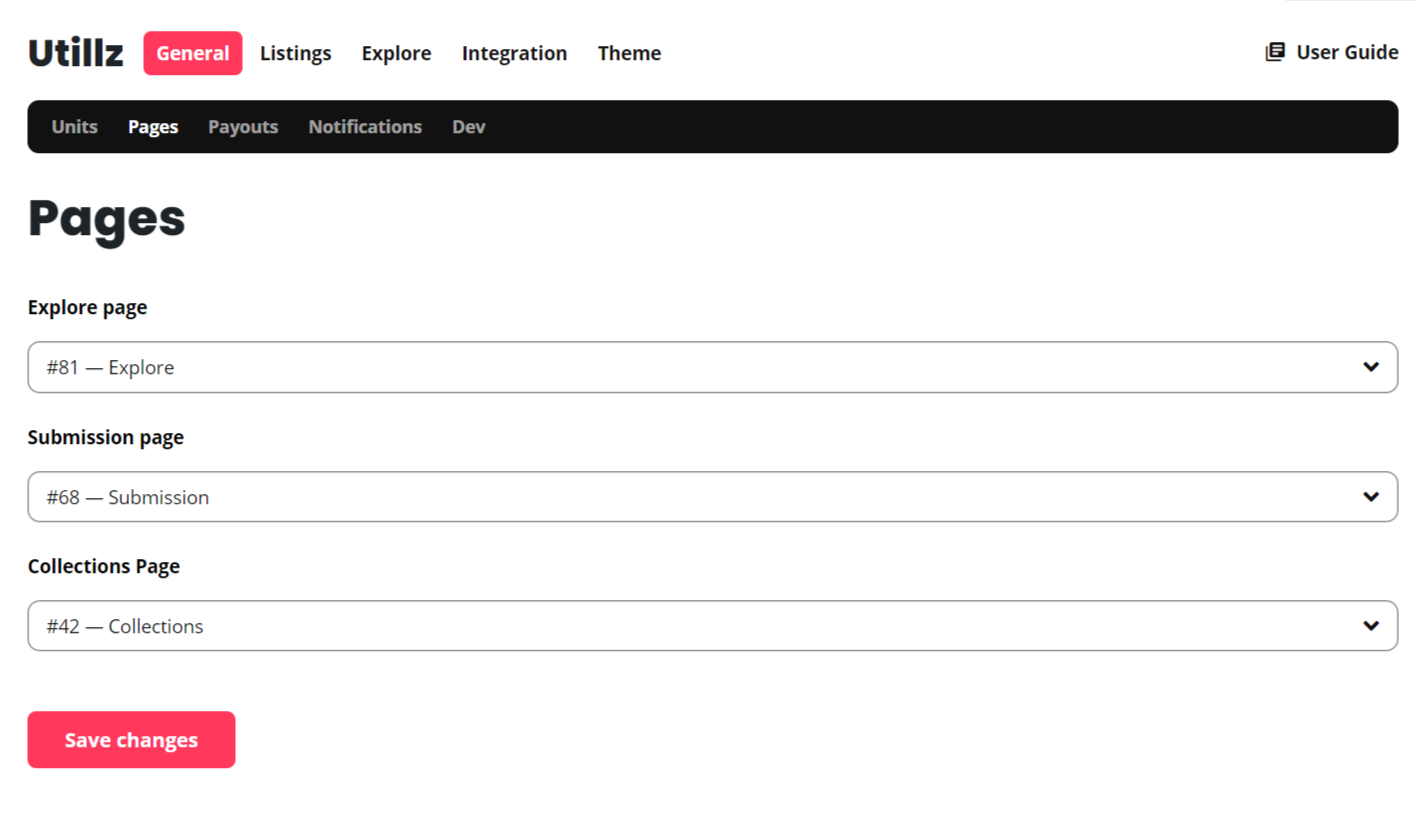Switch to the Listings tab
The height and width of the screenshot is (826, 1426).
(296, 53)
